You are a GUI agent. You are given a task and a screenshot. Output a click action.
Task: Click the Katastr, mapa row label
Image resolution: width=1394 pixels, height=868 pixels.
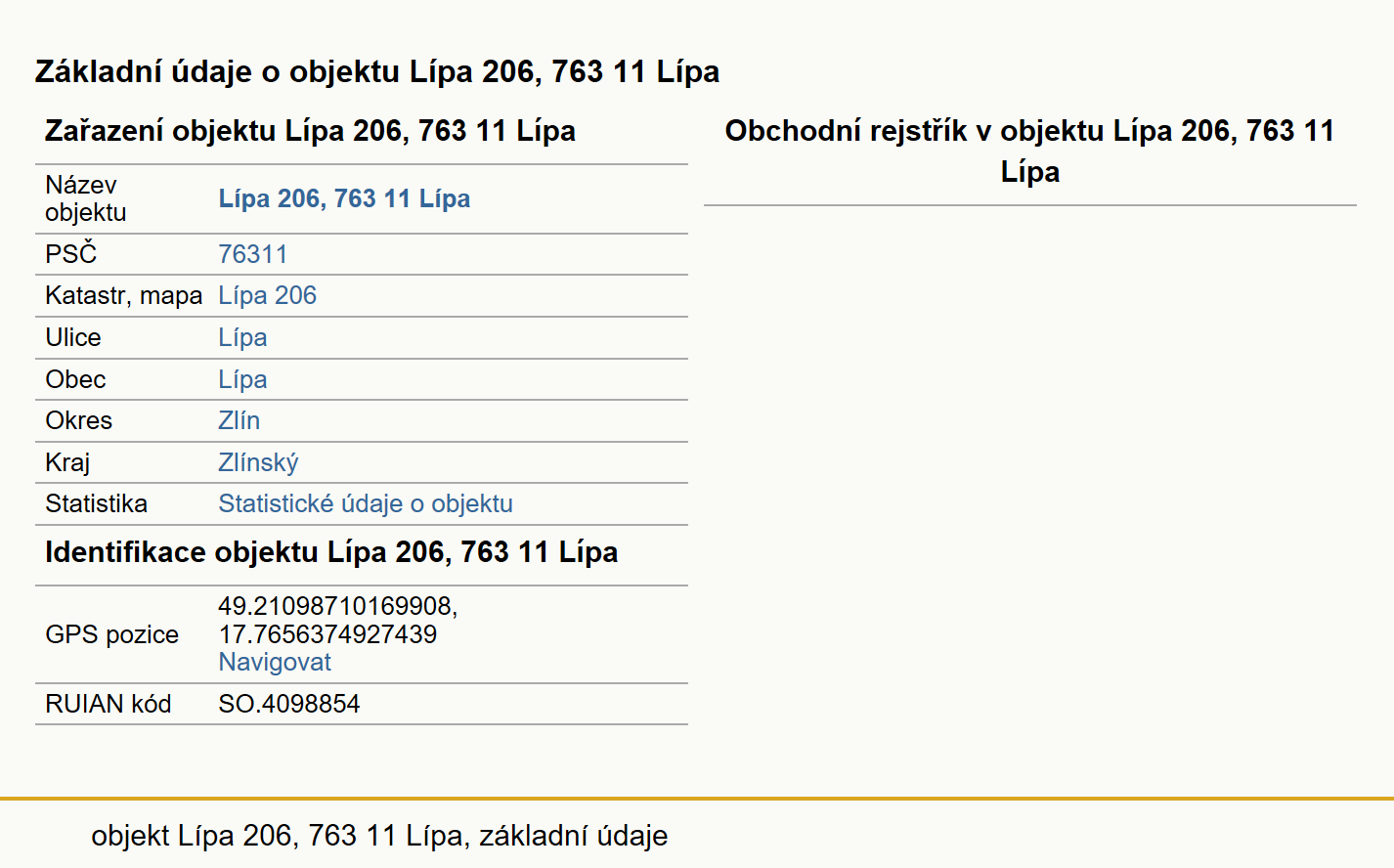[x=124, y=295]
